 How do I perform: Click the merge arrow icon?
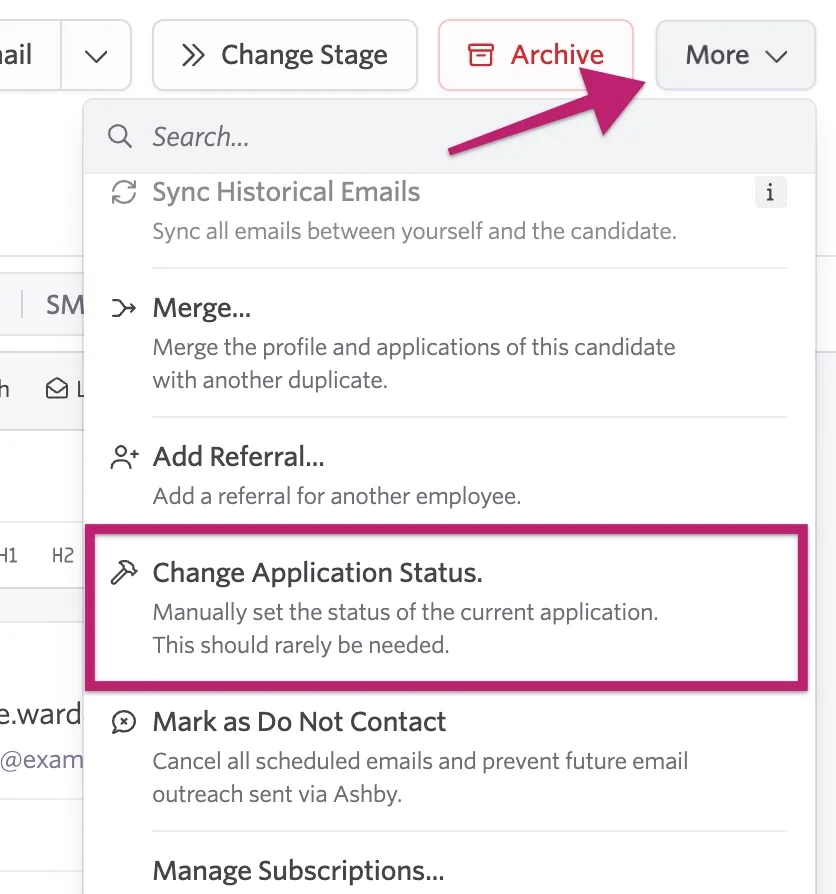pyautogui.click(x=124, y=308)
